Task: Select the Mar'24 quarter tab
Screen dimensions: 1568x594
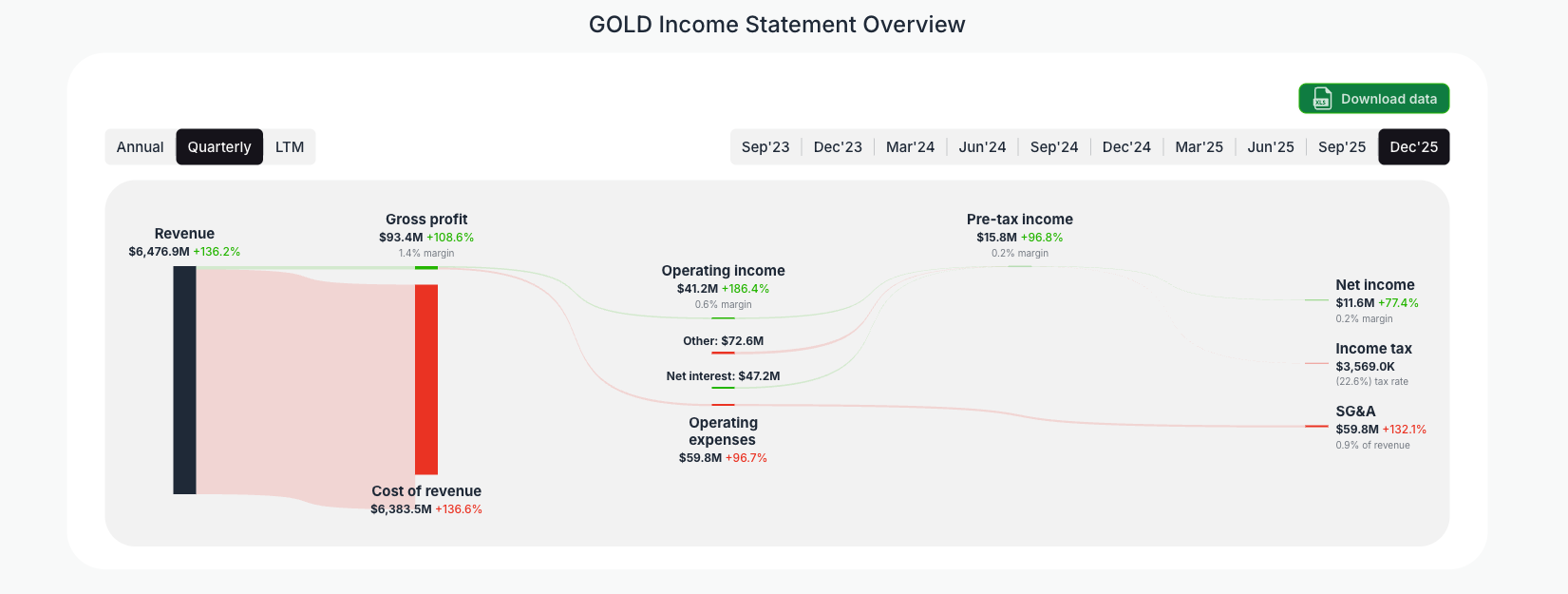Action: (910, 146)
